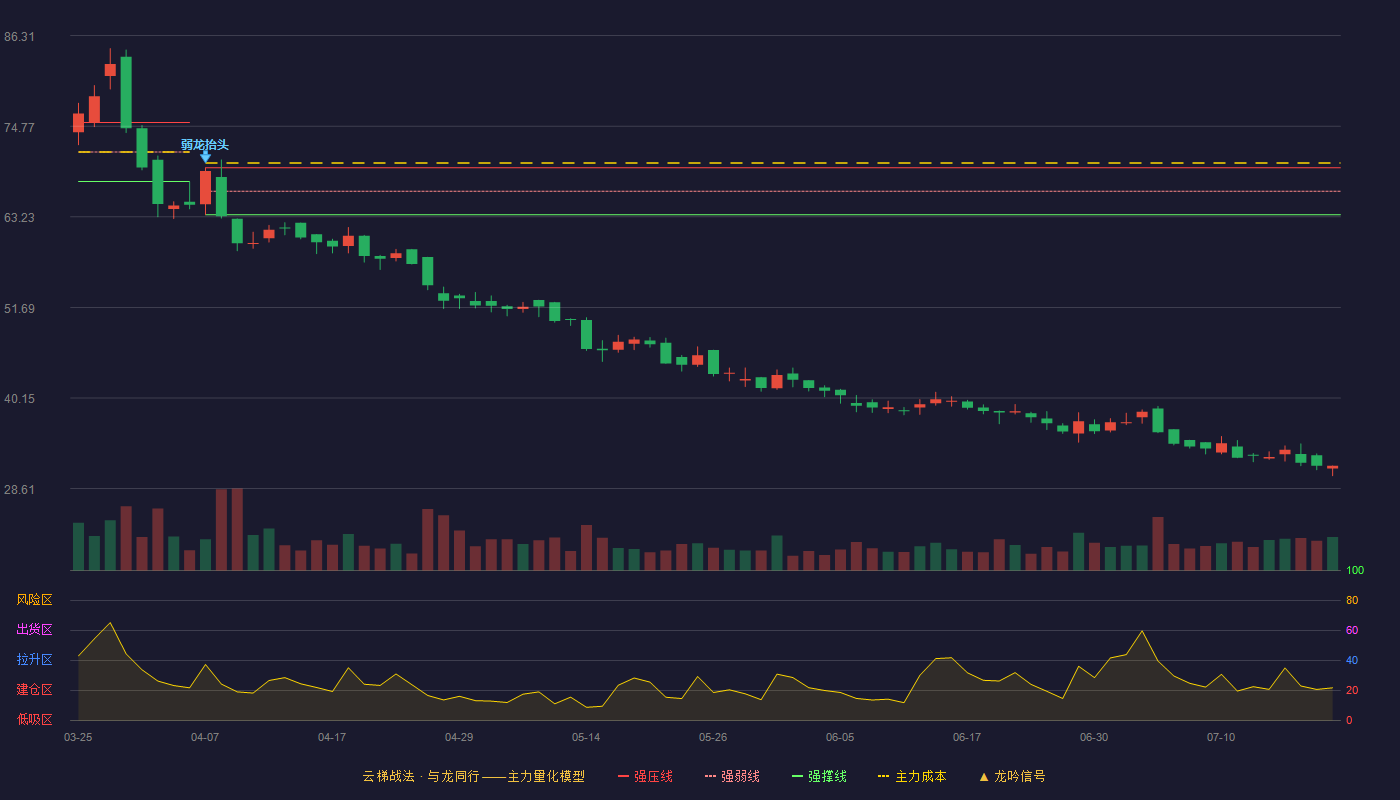Click the 龙吟信号 triangle legend icon

[x=984, y=776]
